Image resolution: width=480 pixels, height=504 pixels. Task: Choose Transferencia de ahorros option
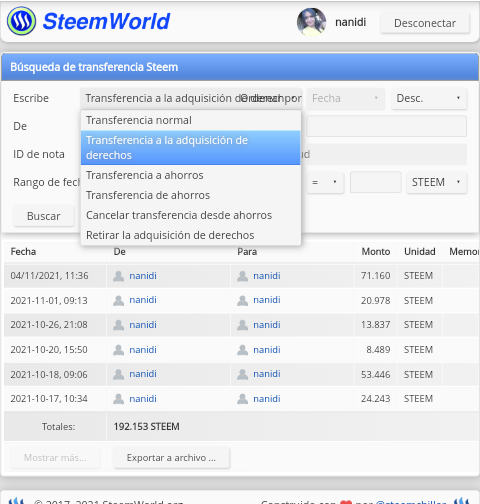point(191,195)
